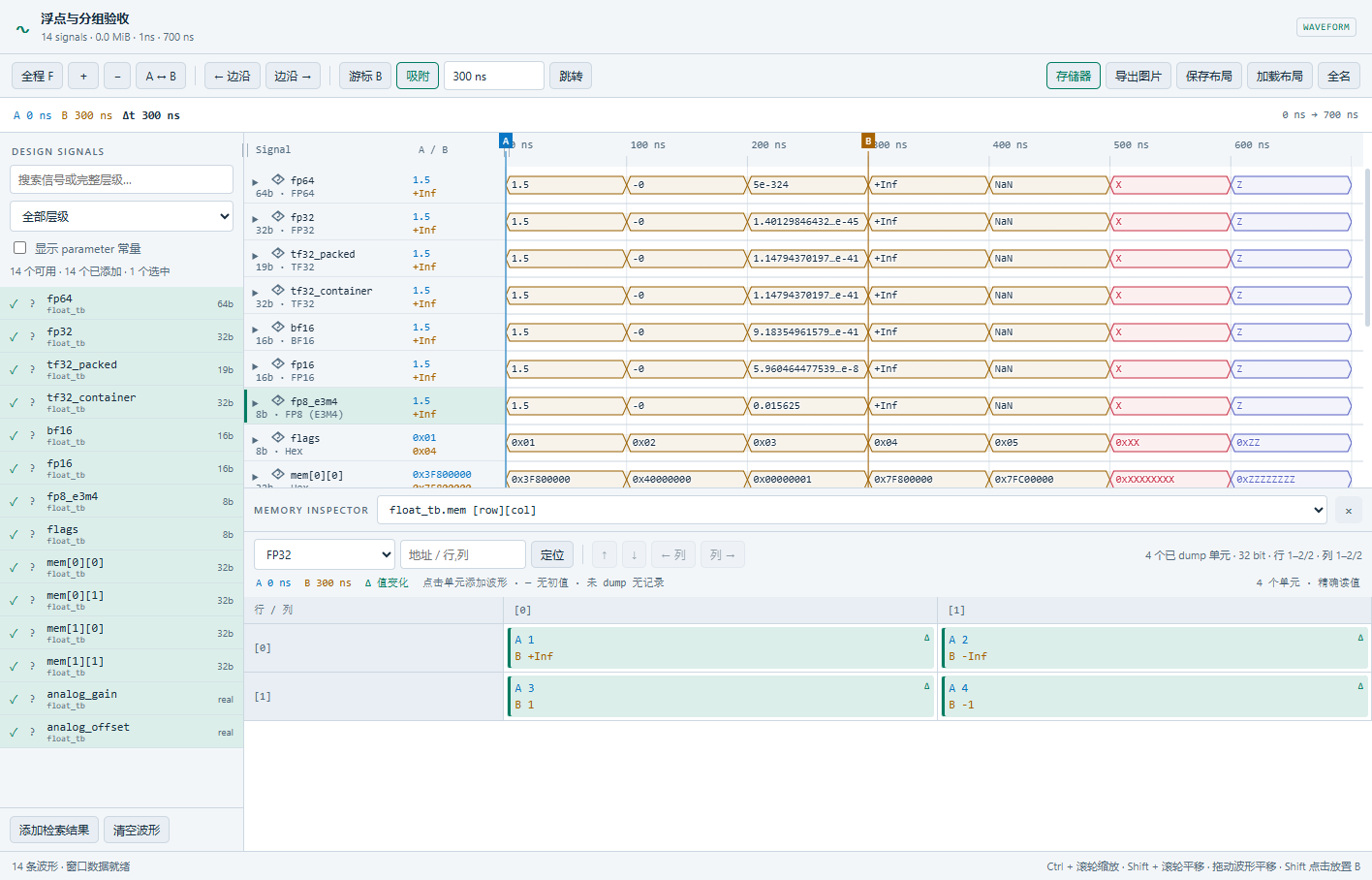Toggle the 吸附 snap button

(x=418, y=76)
